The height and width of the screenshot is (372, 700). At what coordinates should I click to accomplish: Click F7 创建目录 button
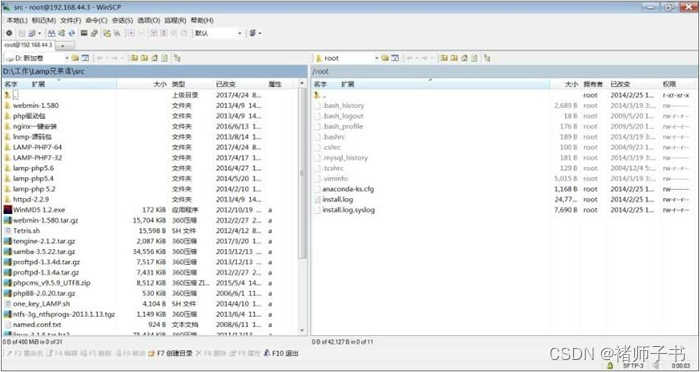171,353
